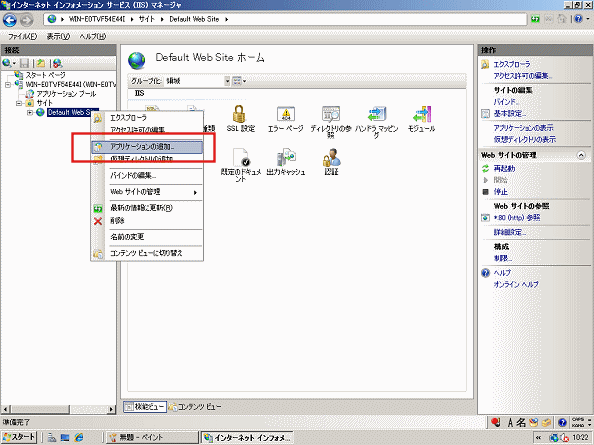Choose エクスプローラ in the context menu
Image resolution: width=594 pixels, height=445 pixels.
coord(147,118)
